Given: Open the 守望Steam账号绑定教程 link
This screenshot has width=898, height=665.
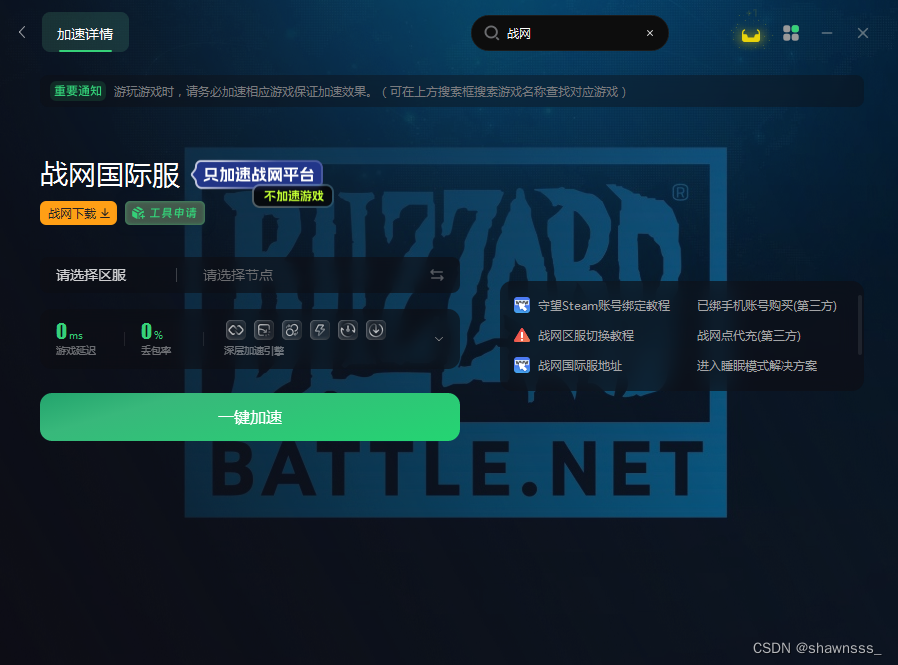Looking at the screenshot, I should pyautogui.click(x=604, y=306).
